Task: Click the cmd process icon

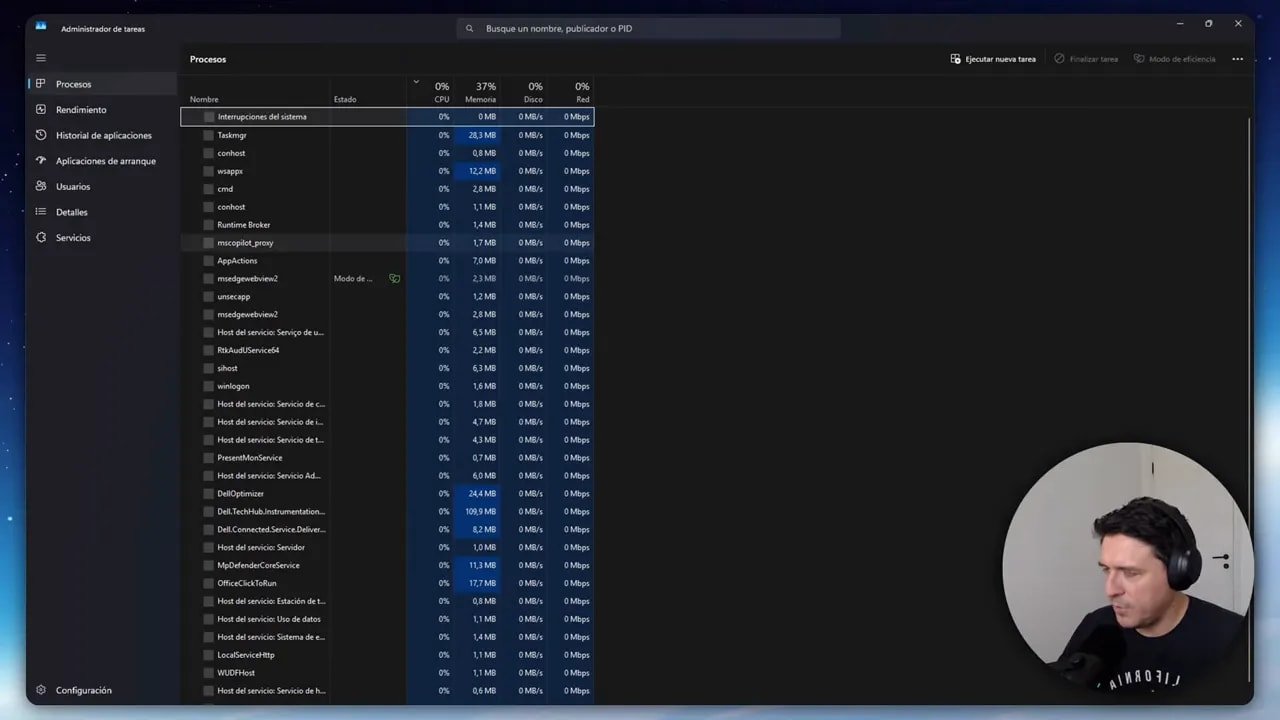Action: coord(209,189)
